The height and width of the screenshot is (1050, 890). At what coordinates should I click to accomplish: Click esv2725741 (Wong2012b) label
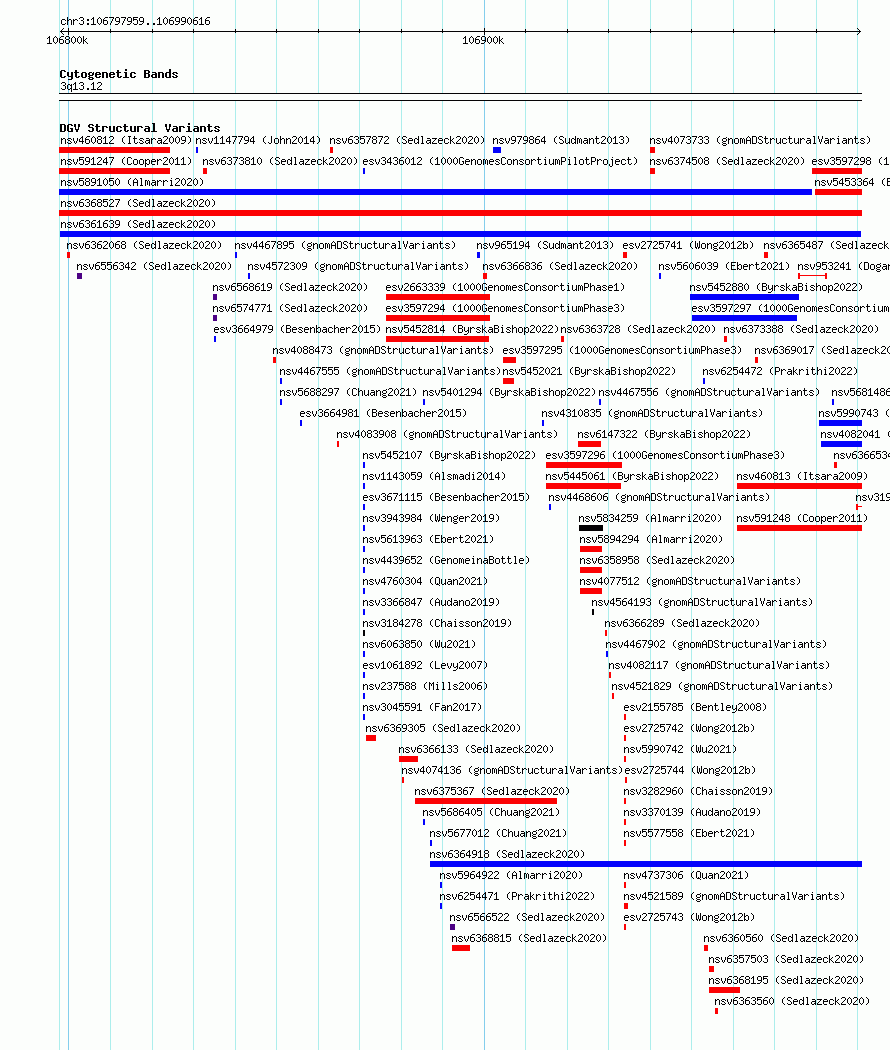[x=688, y=246]
